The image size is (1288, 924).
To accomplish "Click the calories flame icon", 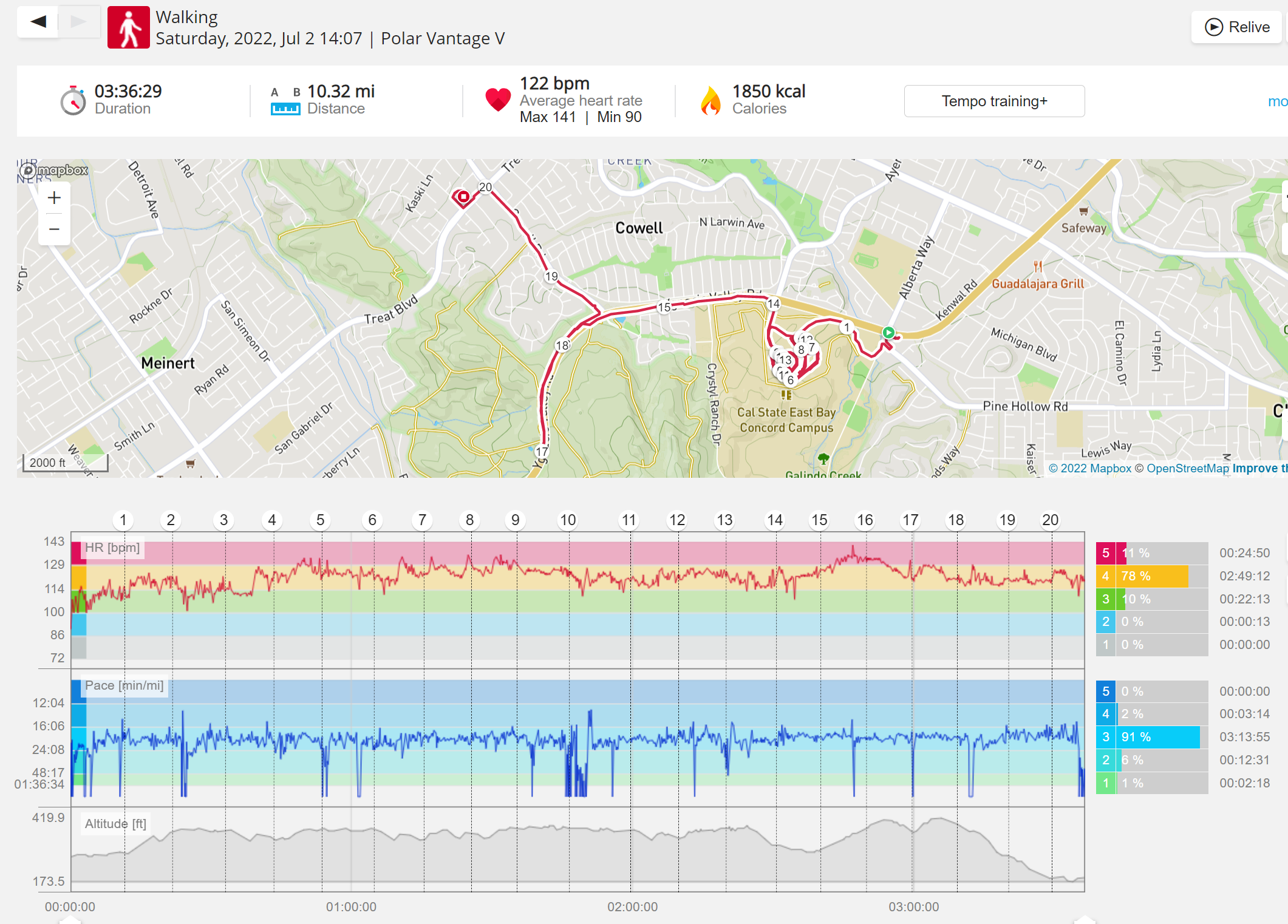I will (x=710, y=100).
